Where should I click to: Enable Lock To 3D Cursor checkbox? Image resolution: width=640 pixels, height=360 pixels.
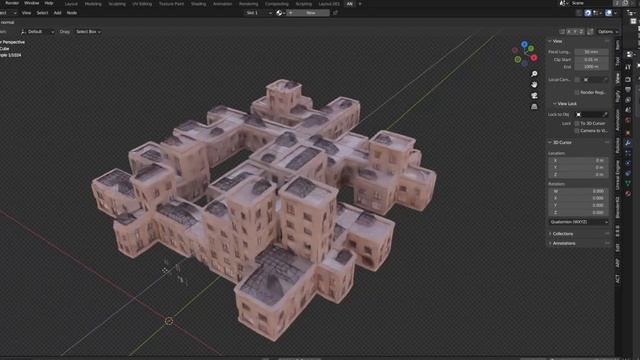[x=577, y=123]
